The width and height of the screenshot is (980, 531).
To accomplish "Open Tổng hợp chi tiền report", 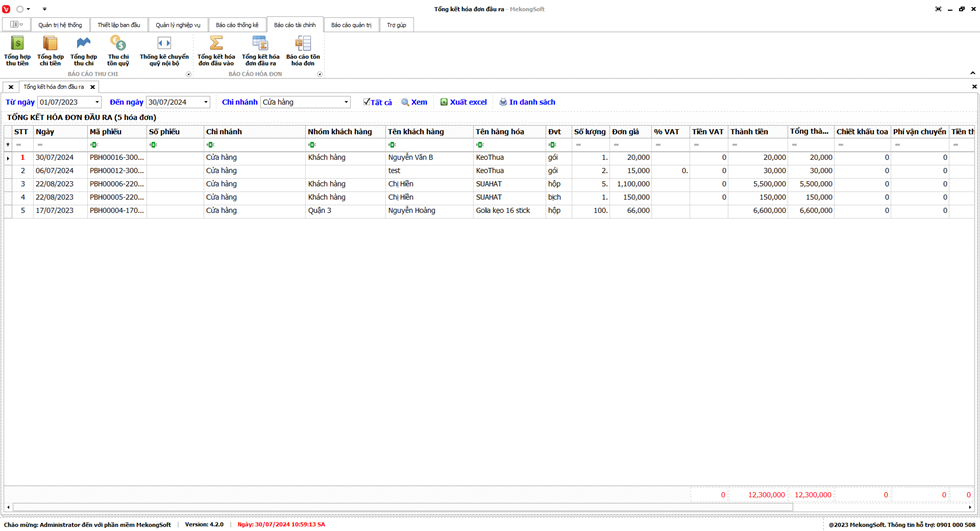I will (50, 51).
